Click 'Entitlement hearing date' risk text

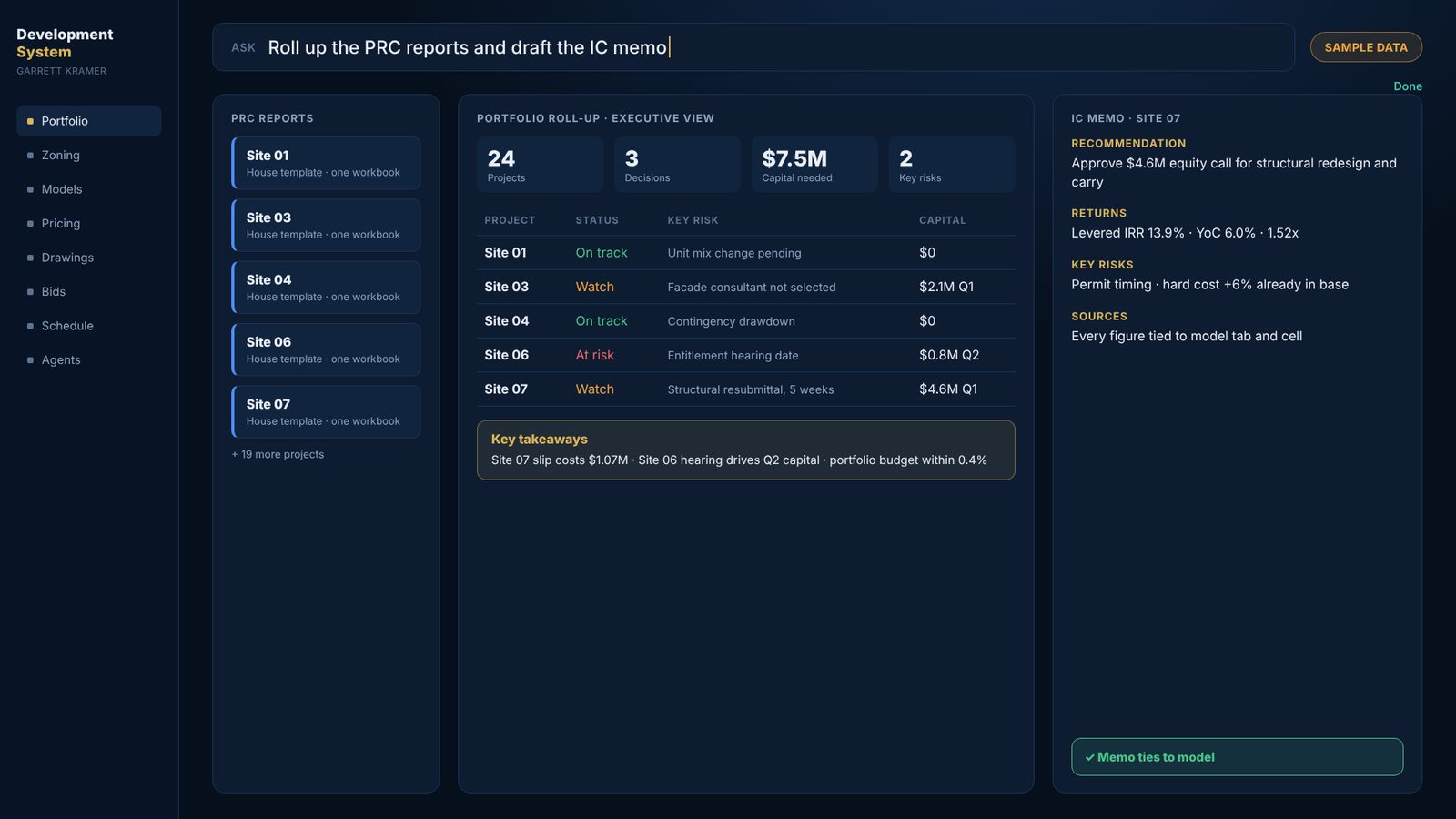tap(733, 356)
